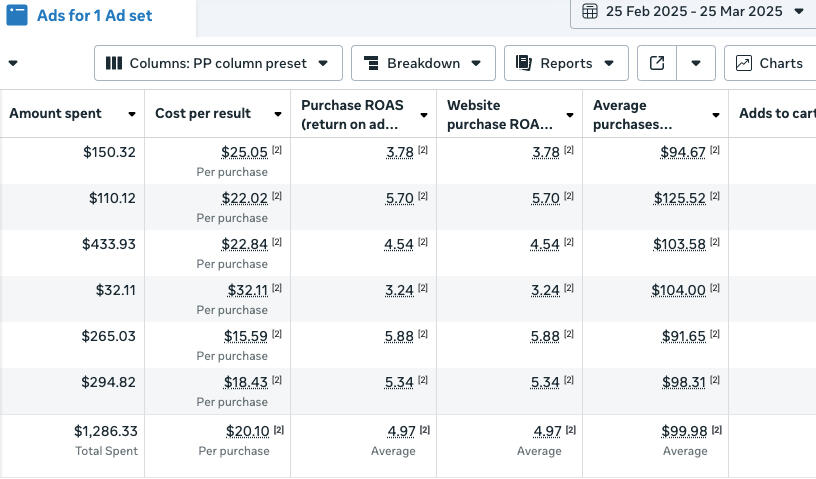Click the Reports document icon
The image size is (816, 479).
523,63
